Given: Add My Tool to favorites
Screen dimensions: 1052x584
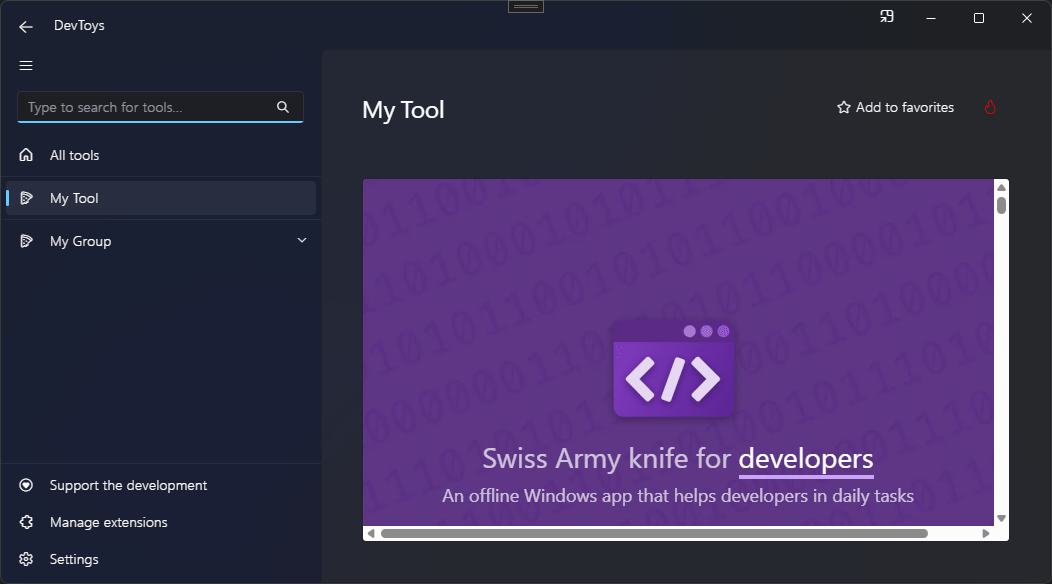Looking at the screenshot, I should pyautogui.click(x=895, y=107).
